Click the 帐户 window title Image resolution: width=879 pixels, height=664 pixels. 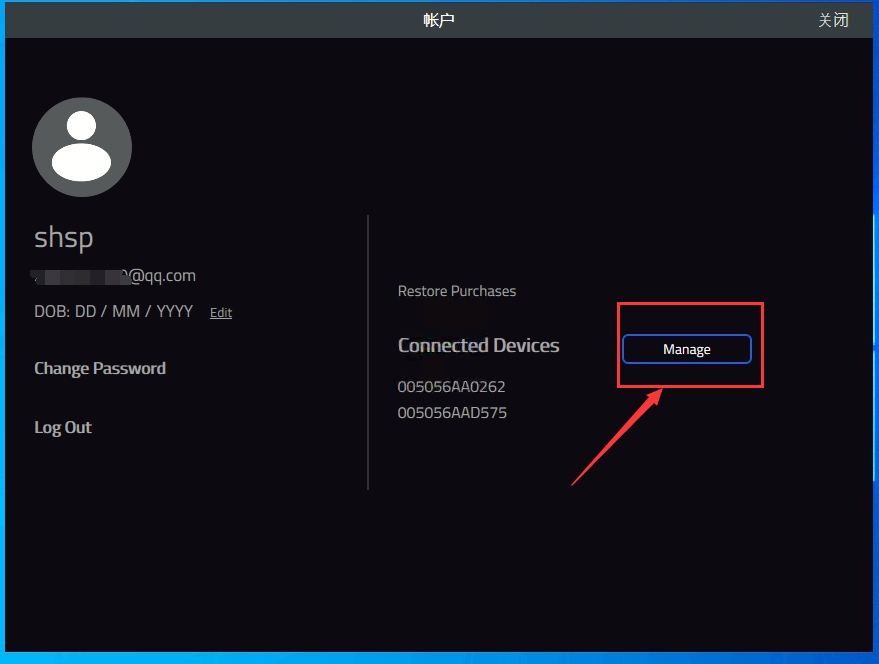coord(439,20)
